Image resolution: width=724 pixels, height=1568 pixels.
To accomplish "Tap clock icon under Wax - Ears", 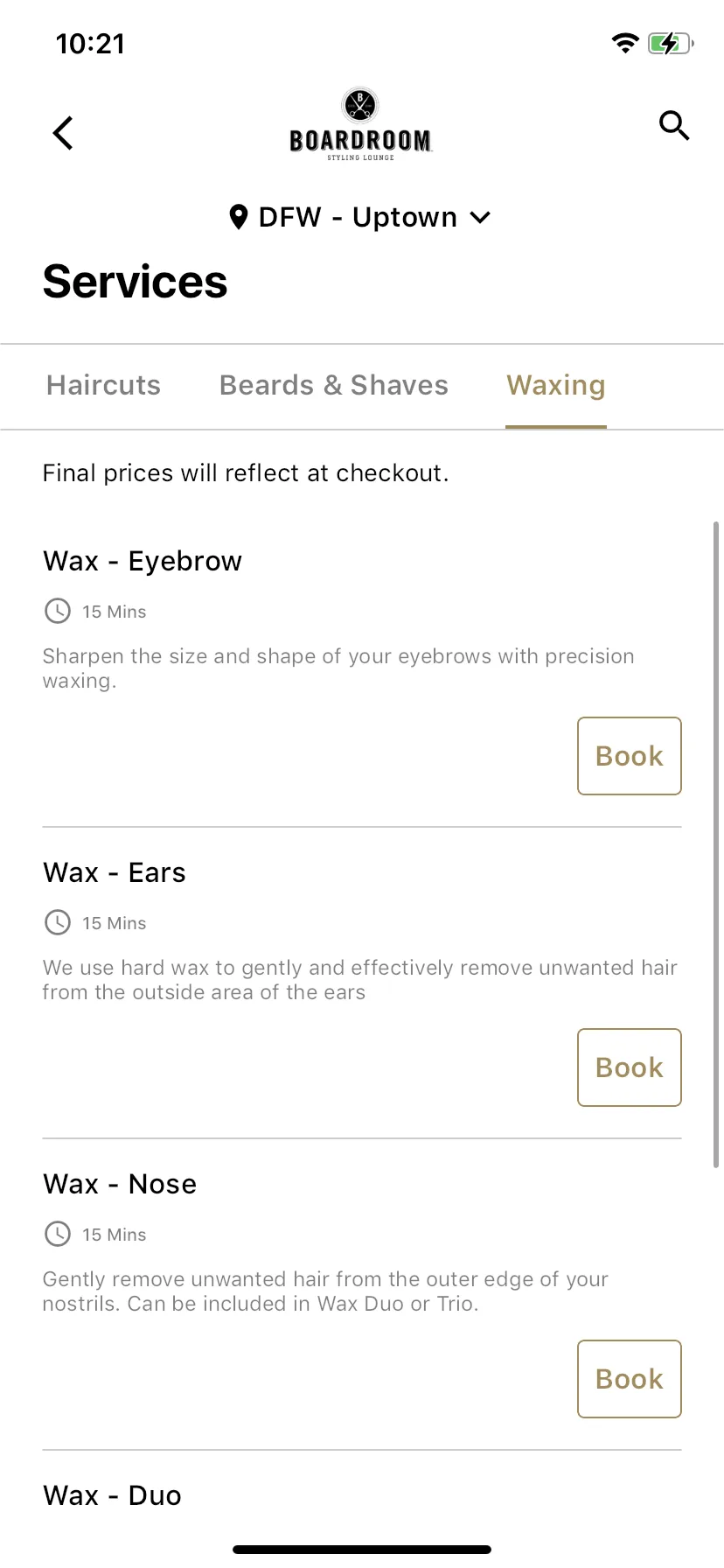I will (x=58, y=922).
